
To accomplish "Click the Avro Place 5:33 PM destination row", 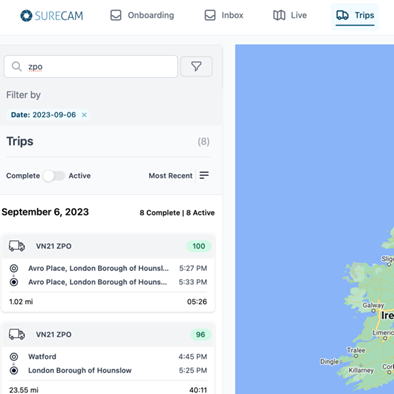I will pyautogui.click(x=108, y=282).
